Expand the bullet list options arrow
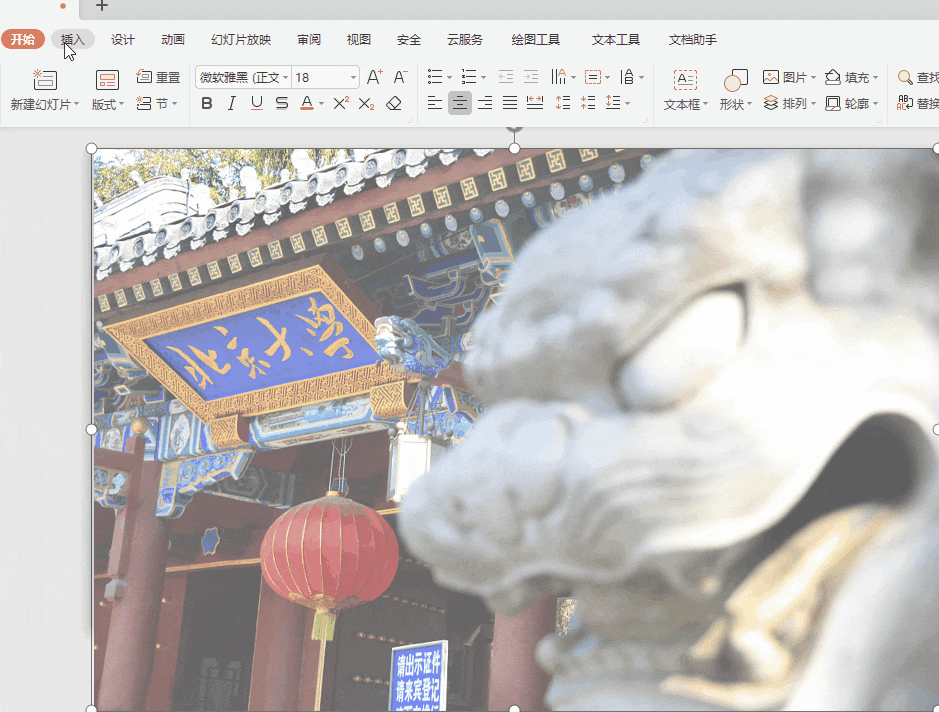 click(450, 78)
